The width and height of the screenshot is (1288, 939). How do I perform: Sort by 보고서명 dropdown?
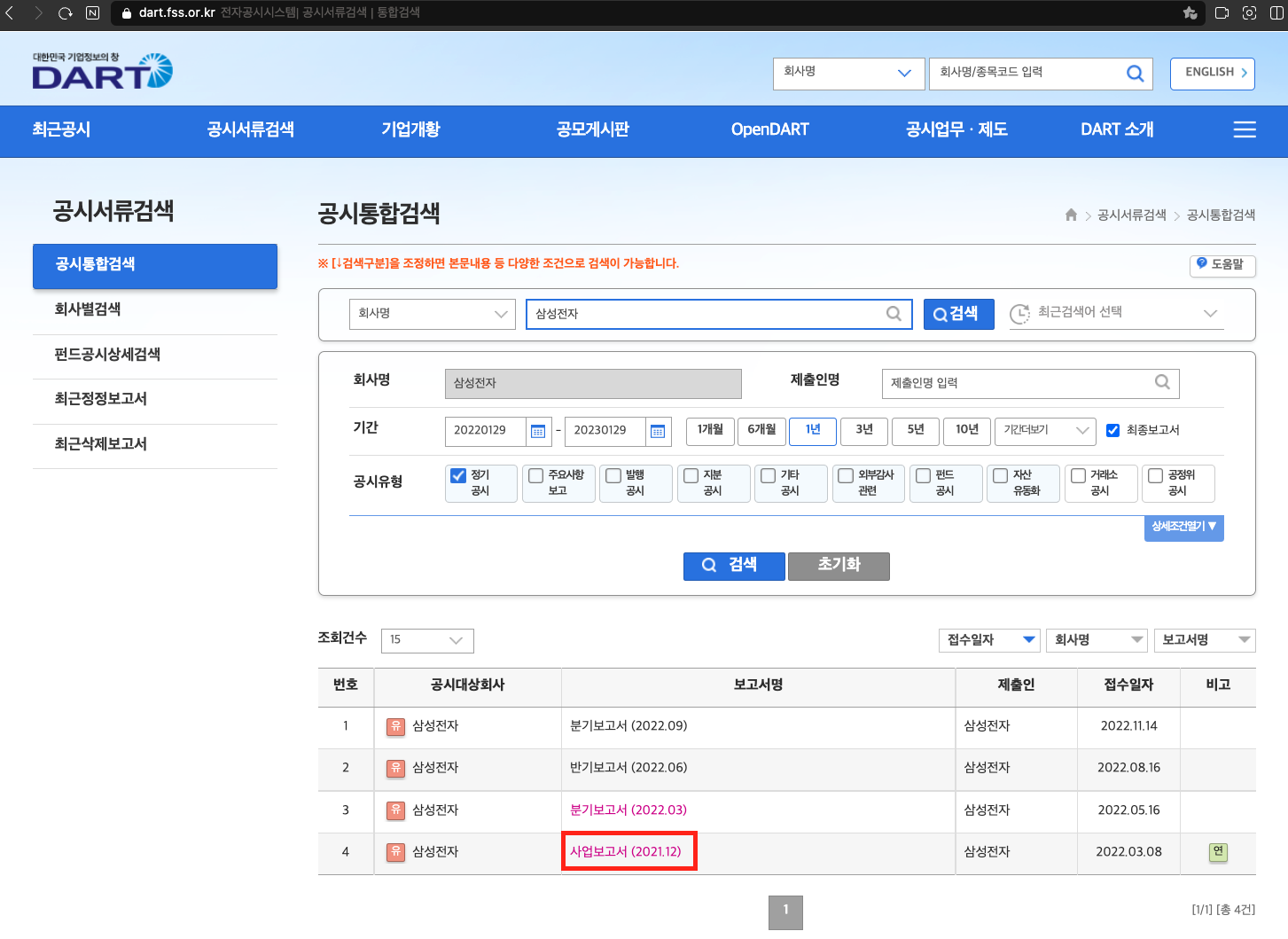click(1205, 640)
